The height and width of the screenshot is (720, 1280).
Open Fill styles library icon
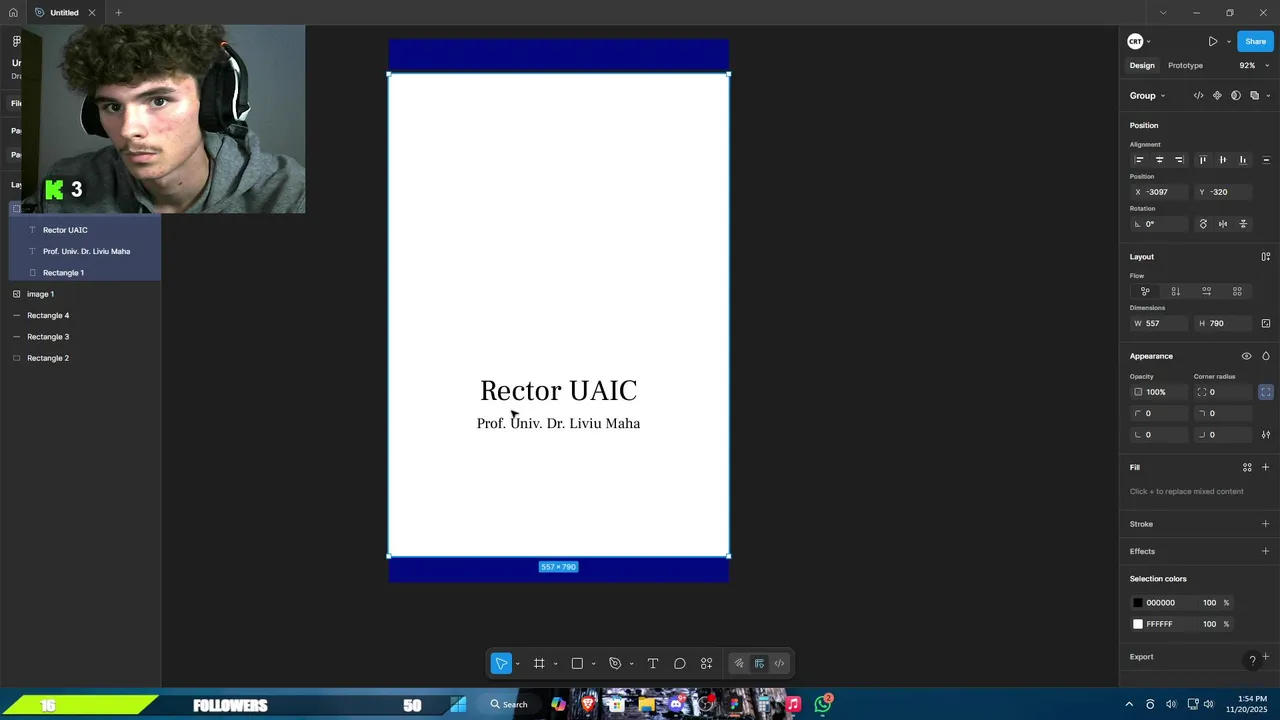1247,467
